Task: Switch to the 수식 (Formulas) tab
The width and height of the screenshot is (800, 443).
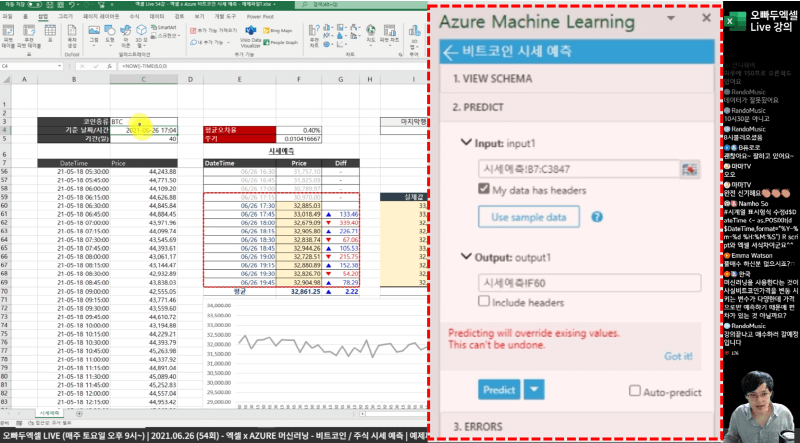Action: tap(134, 16)
